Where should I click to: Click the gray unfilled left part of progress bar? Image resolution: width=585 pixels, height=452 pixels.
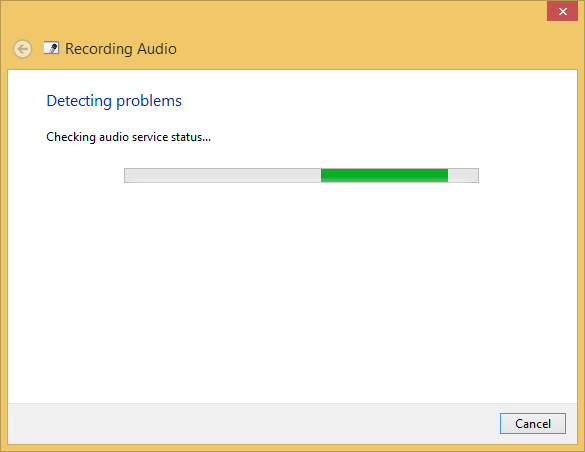223,175
